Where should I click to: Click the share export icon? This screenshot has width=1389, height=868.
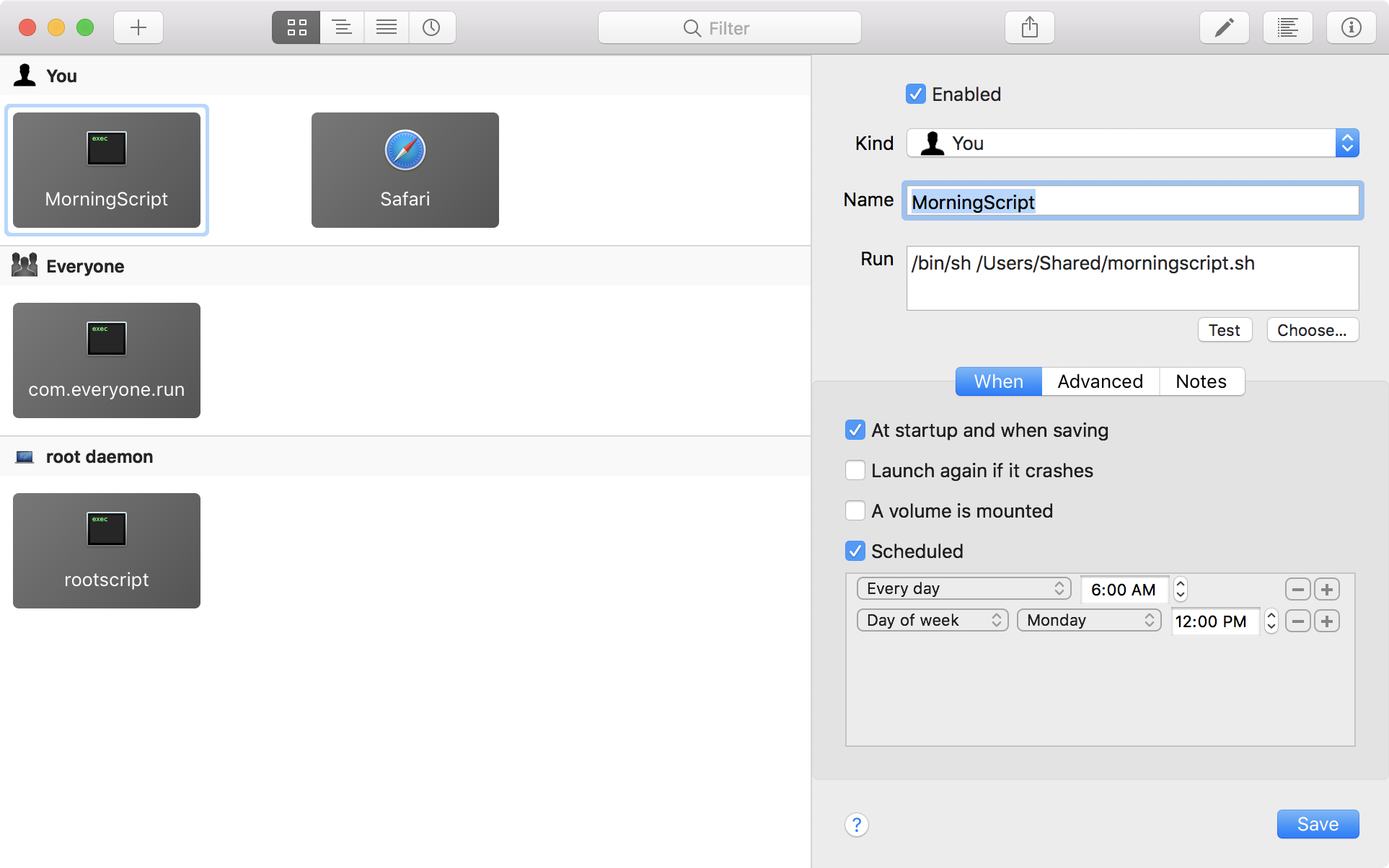[1029, 27]
